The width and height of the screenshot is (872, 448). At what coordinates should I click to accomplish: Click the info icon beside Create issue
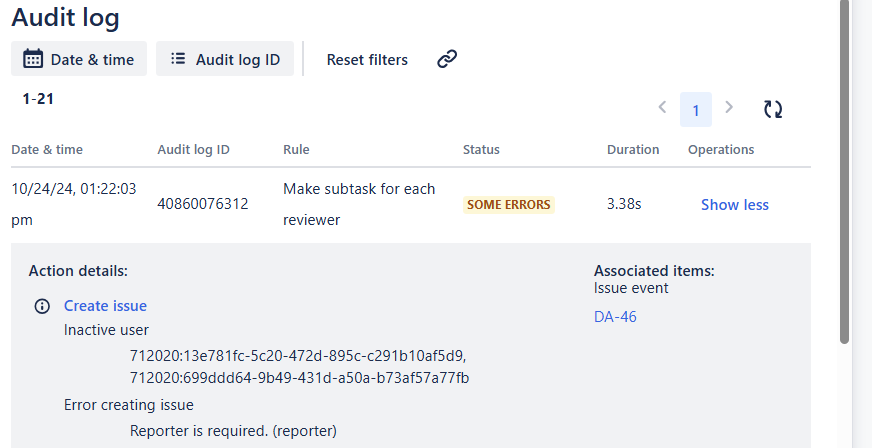[x=42, y=306]
